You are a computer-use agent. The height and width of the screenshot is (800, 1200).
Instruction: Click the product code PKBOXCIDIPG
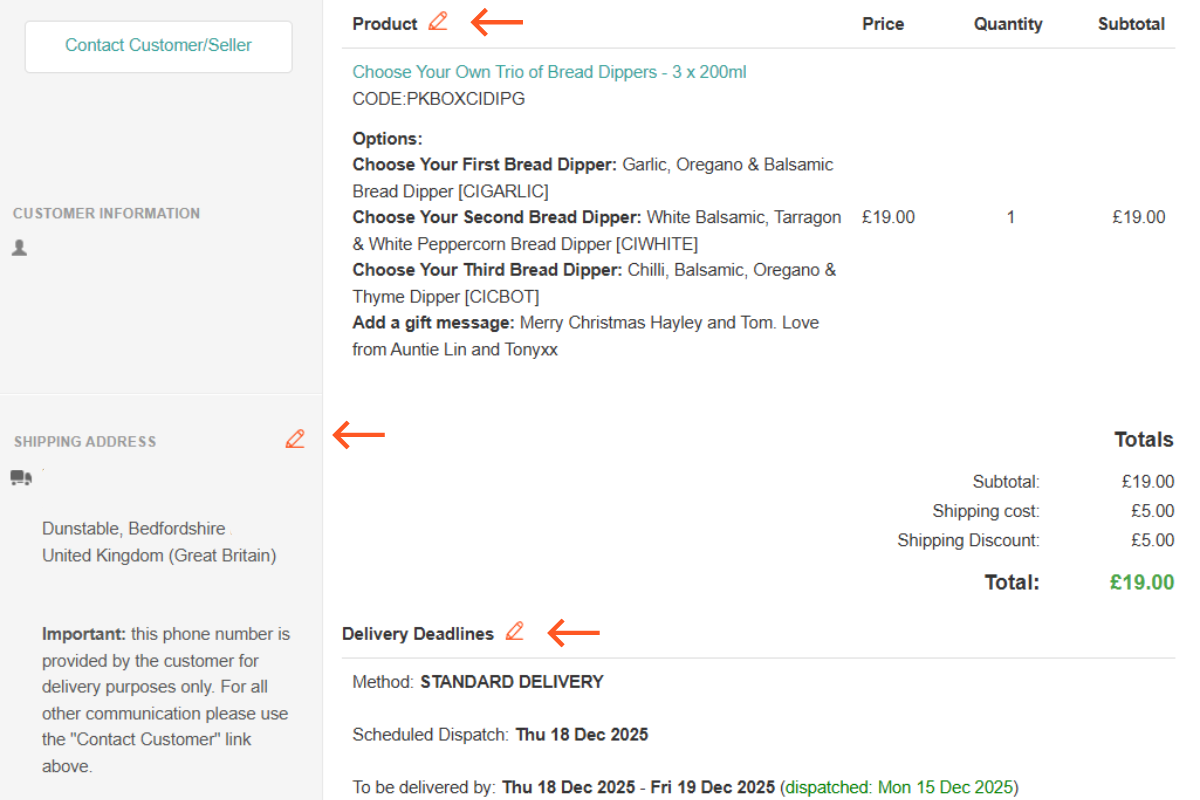[x=439, y=99]
